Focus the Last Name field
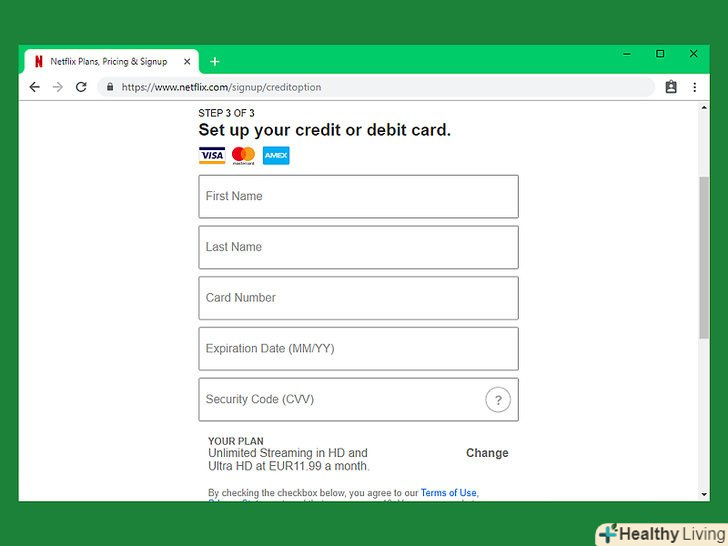This screenshot has width=728, height=546. (358, 247)
